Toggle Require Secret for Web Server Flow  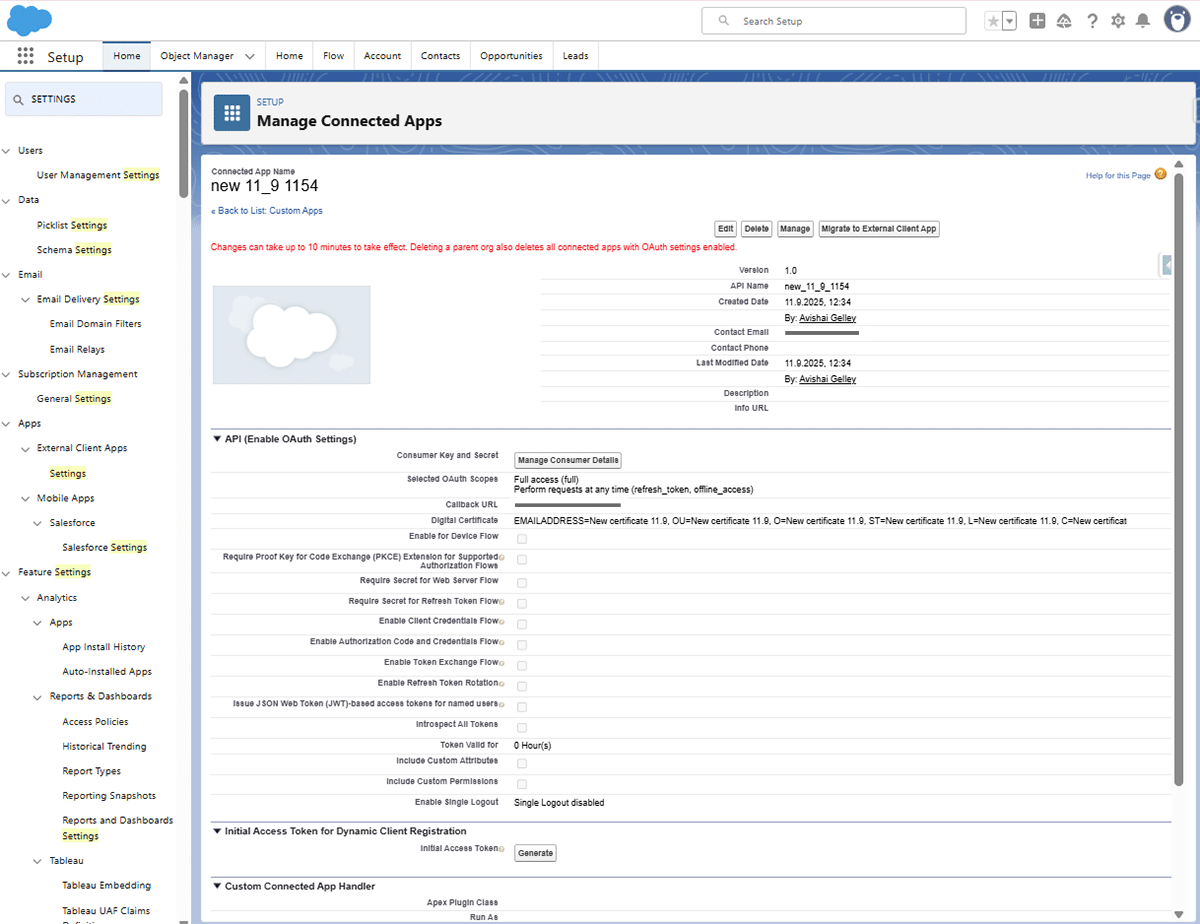[521, 582]
